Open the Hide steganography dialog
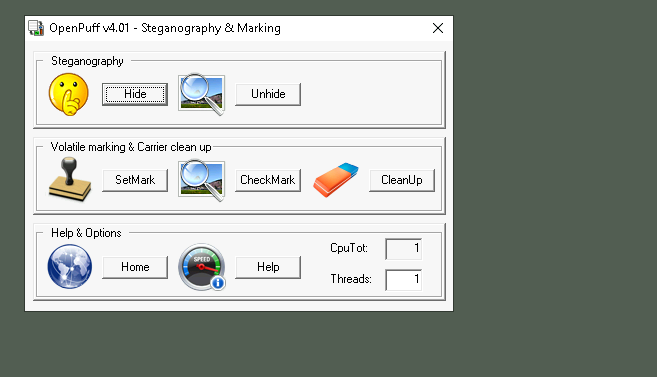The image size is (657, 377). pos(135,94)
